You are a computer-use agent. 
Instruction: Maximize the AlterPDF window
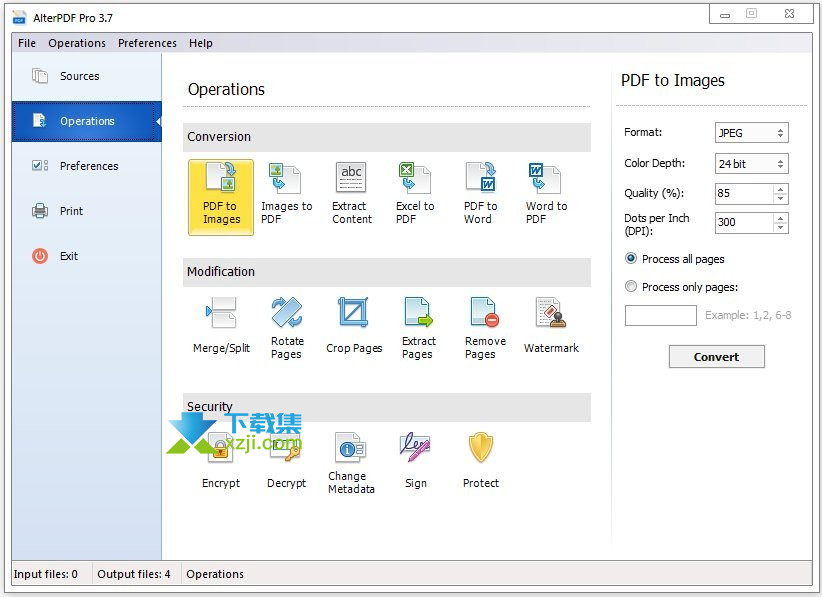[x=751, y=14]
